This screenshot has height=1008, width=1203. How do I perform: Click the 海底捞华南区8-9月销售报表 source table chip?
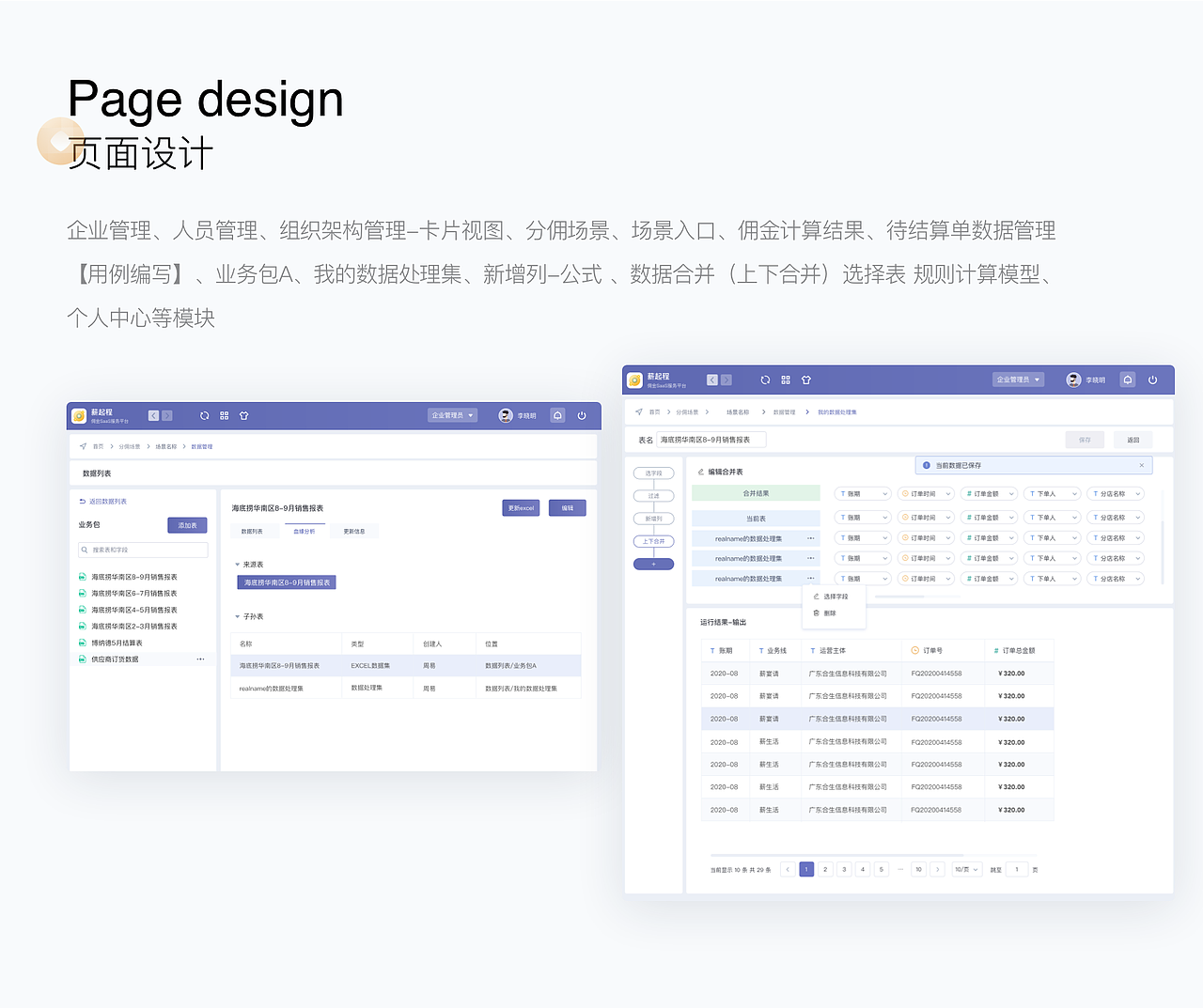[287, 582]
